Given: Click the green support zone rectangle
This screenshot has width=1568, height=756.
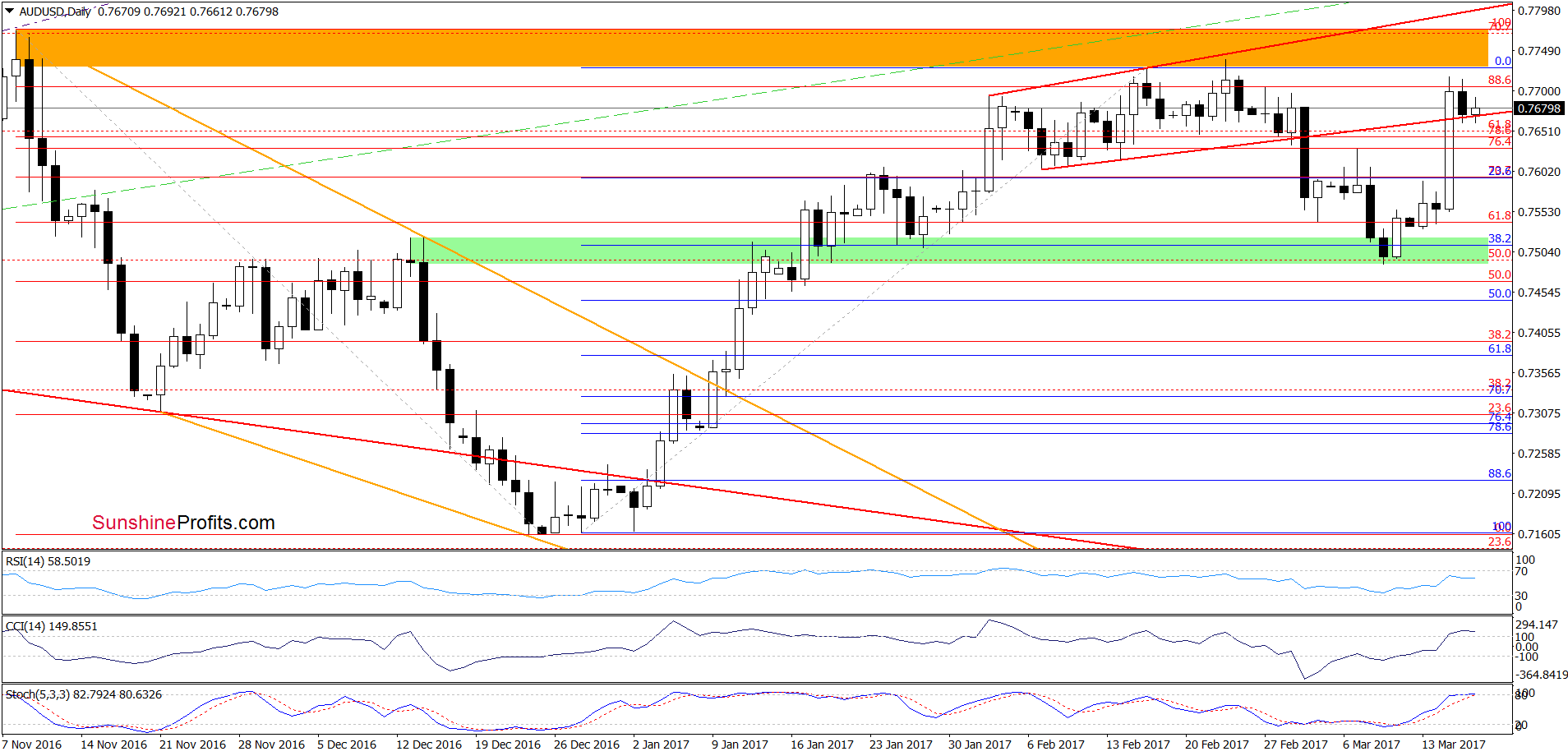Looking at the screenshot, I should pyautogui.click(x=949, y=250).
